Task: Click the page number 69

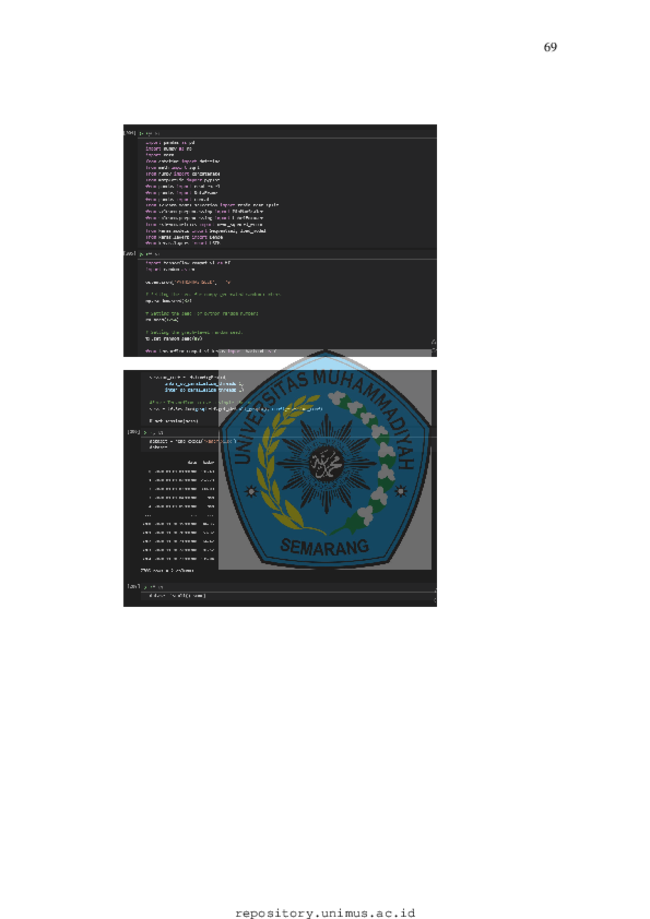Action: (x=550, y=47)
